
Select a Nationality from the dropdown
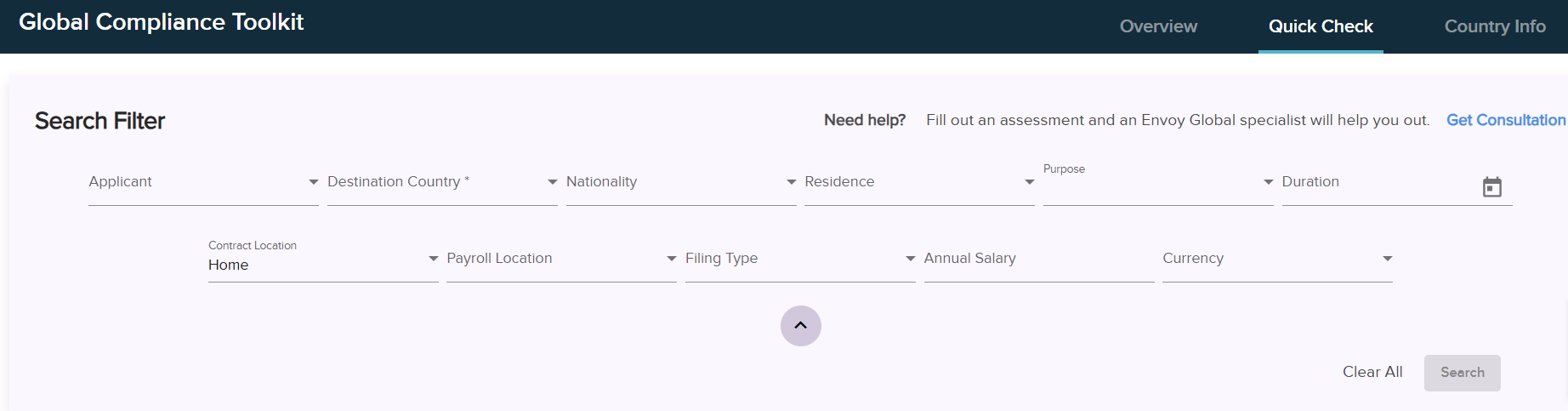click(681, 182)
